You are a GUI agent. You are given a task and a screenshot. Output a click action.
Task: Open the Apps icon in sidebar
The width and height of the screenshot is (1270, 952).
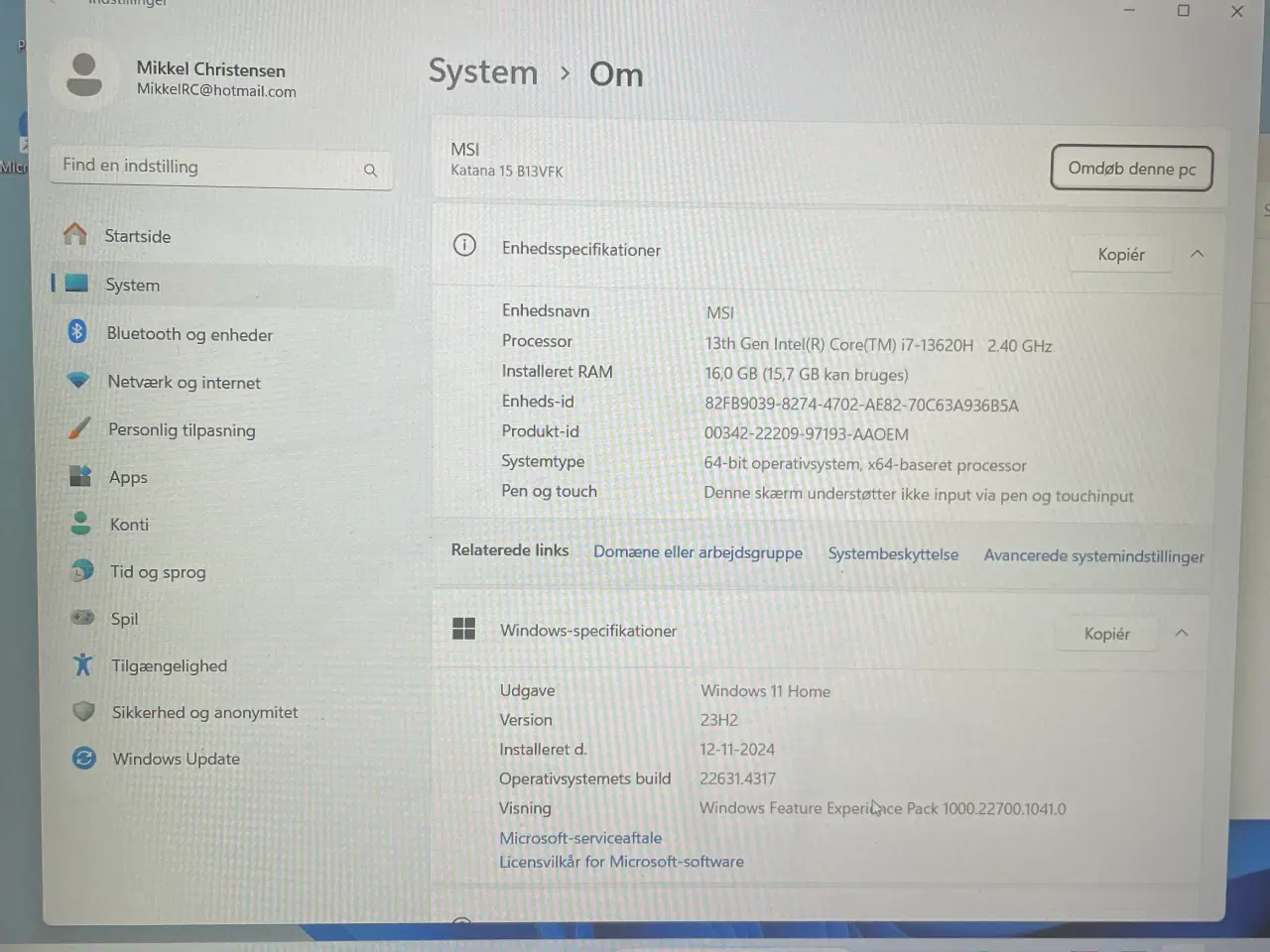tap(80, 476)
